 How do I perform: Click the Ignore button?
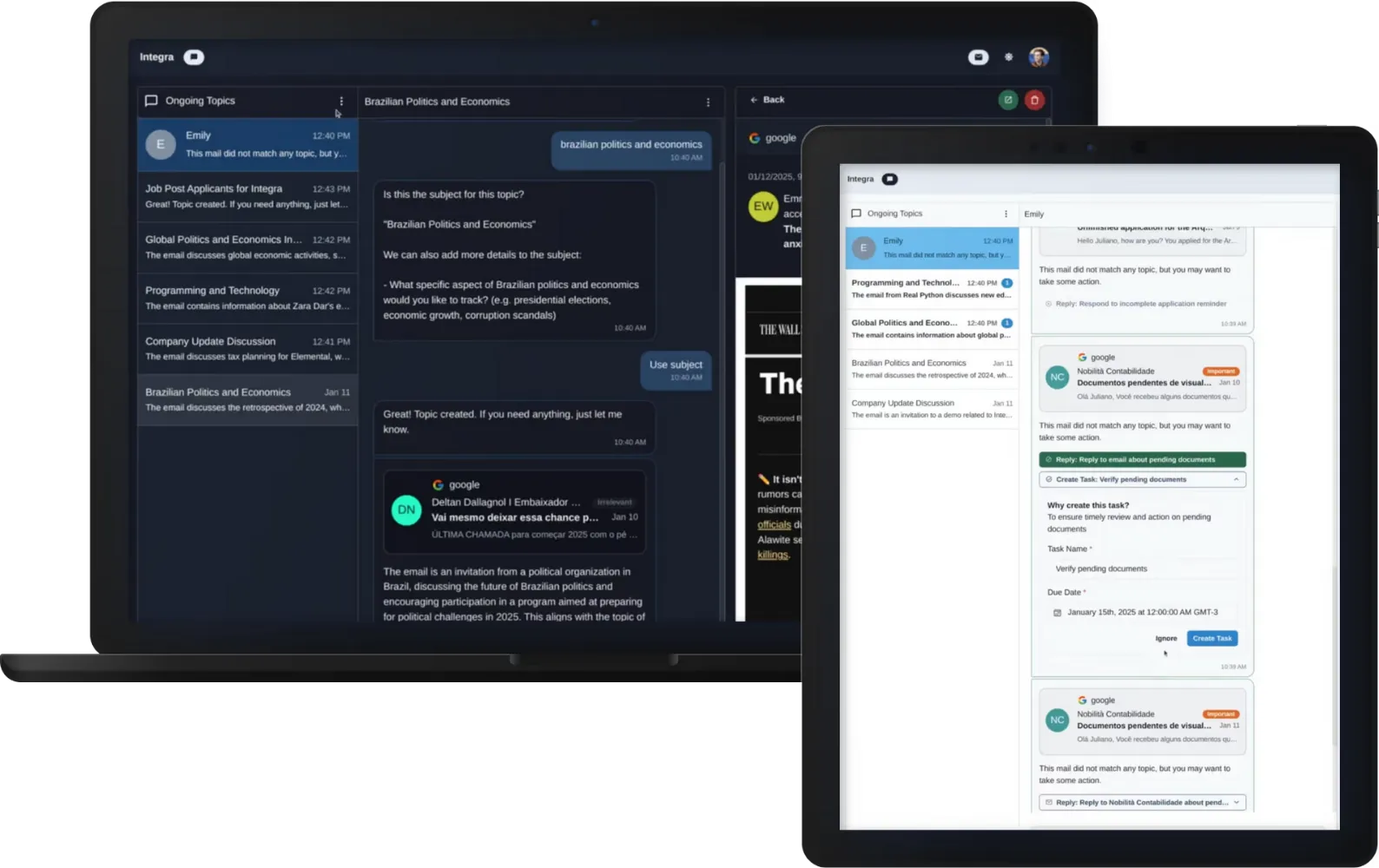[1165, 638]
